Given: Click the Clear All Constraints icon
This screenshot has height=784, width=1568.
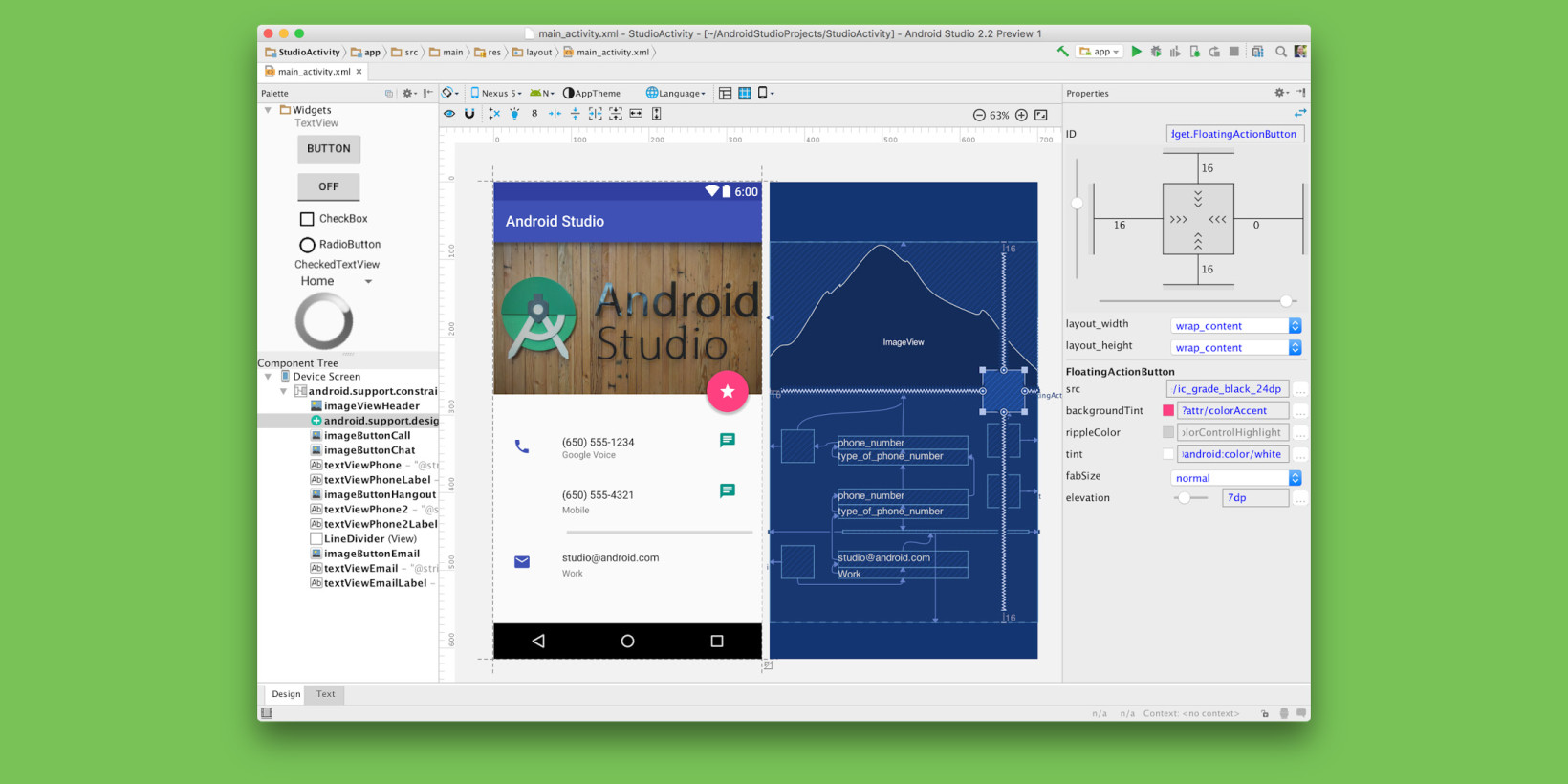Looking at the screenshot, I should [494, 114].
